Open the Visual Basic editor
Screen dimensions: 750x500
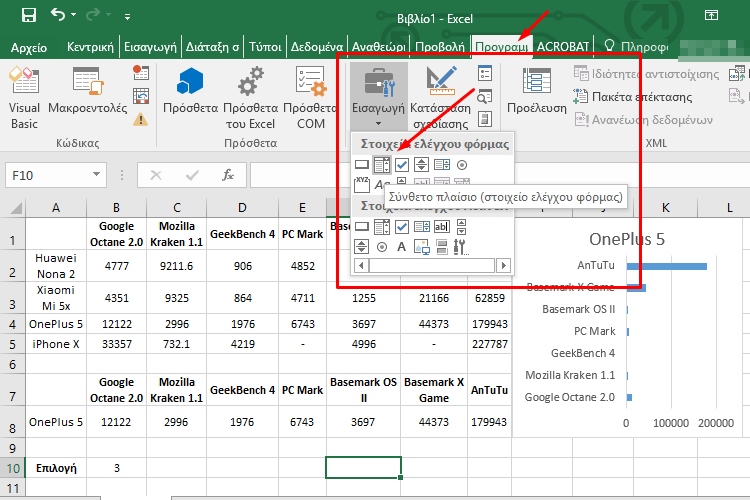[24, 96]
